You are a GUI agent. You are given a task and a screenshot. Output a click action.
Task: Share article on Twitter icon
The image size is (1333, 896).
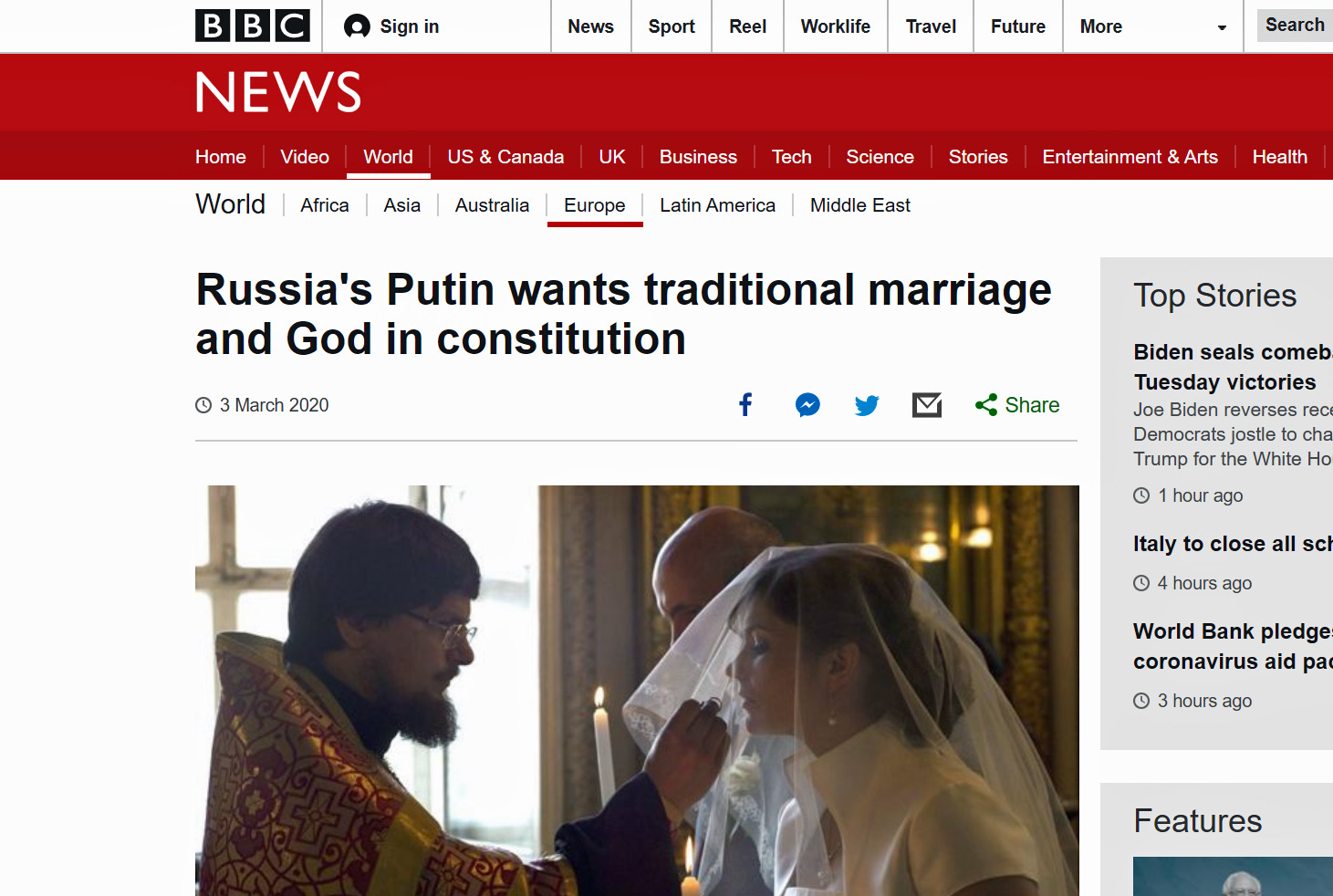pyautogui.click(x=867, y=405)
